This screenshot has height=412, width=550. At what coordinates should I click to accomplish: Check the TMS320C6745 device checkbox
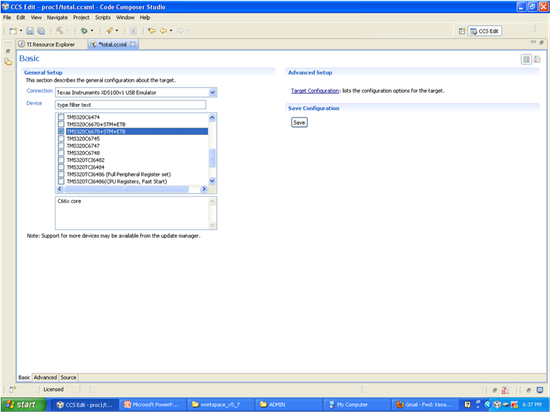tap(61, 139)
